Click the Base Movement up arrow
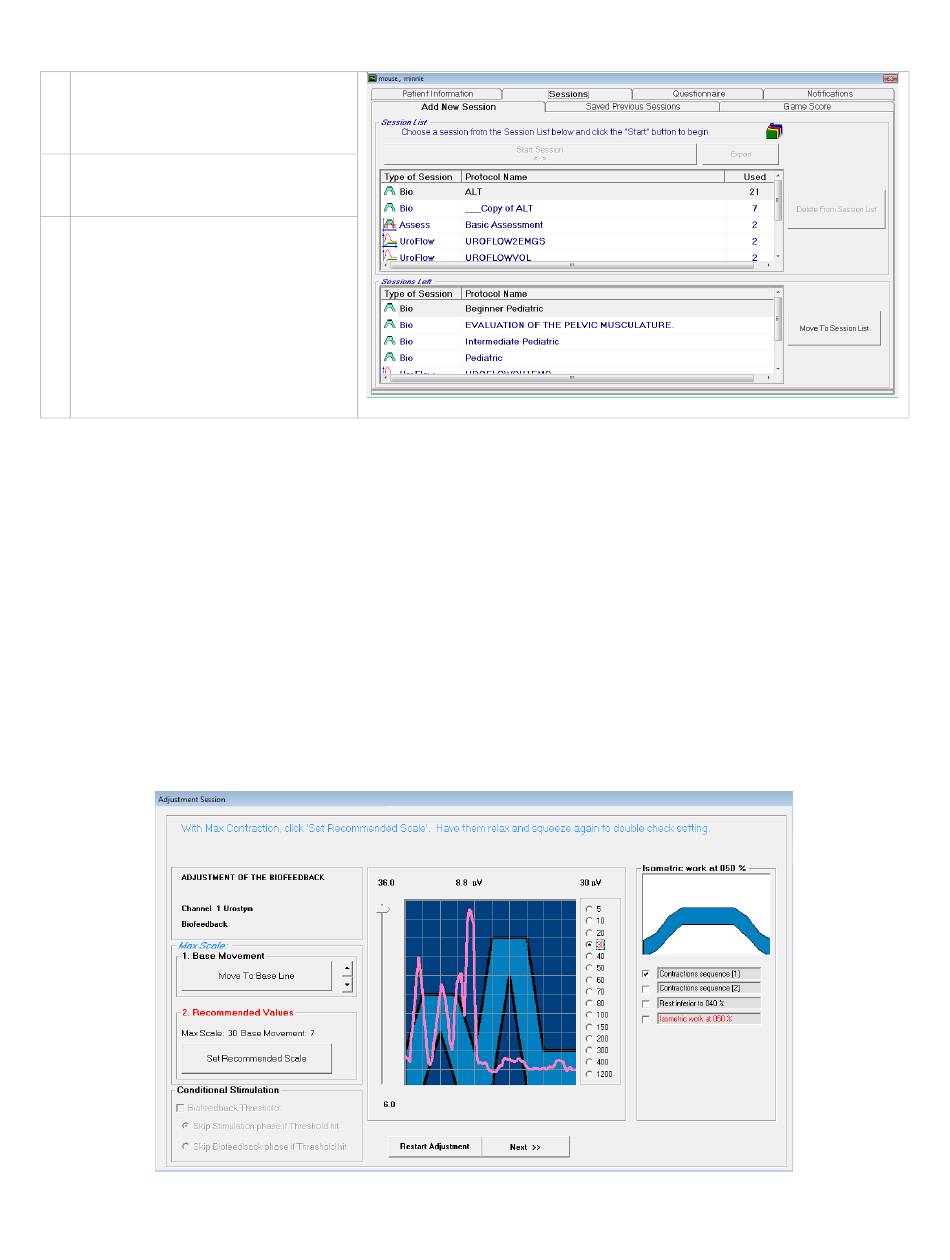950x1260 pixels. 347,968
